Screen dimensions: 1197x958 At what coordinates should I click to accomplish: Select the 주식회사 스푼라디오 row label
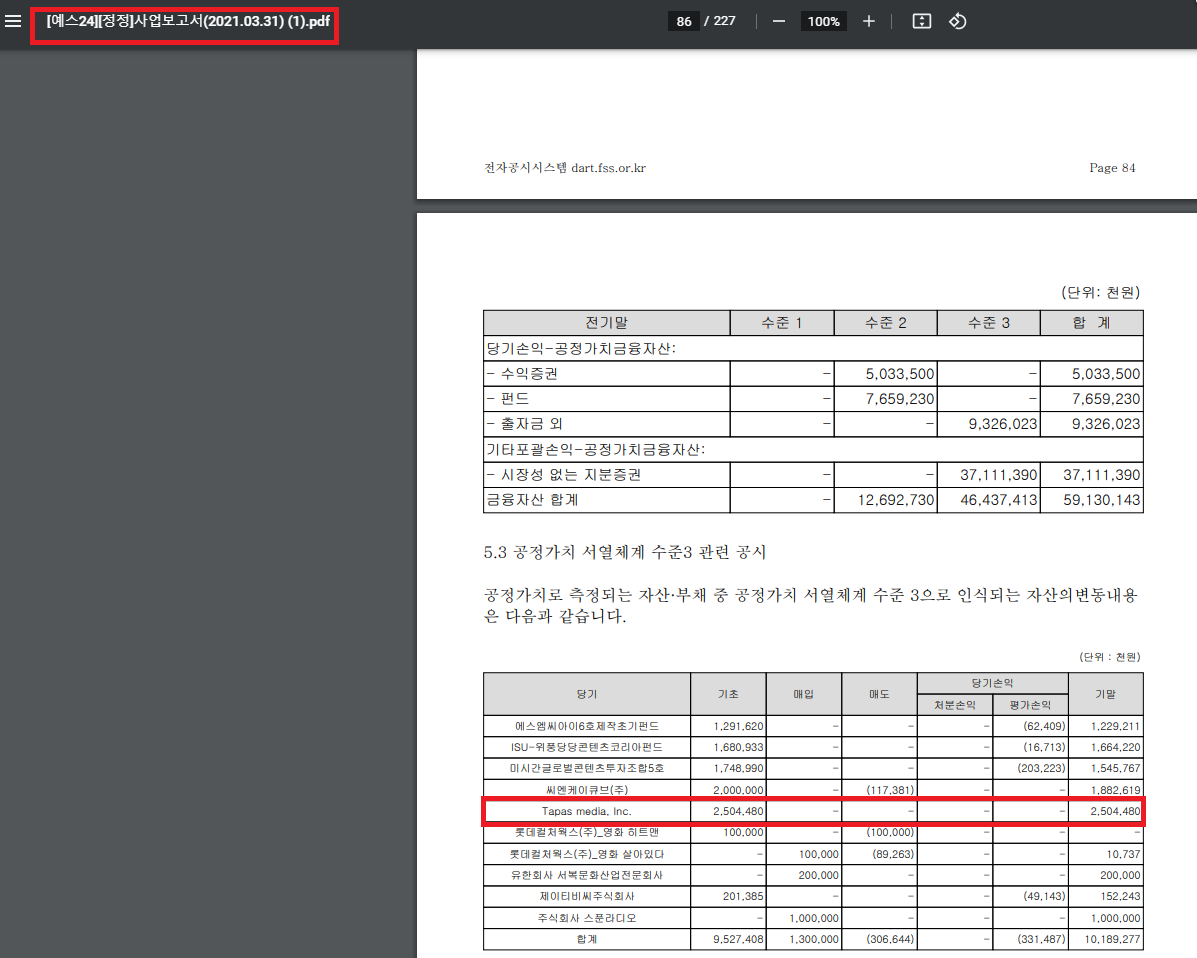pos(586,918)
